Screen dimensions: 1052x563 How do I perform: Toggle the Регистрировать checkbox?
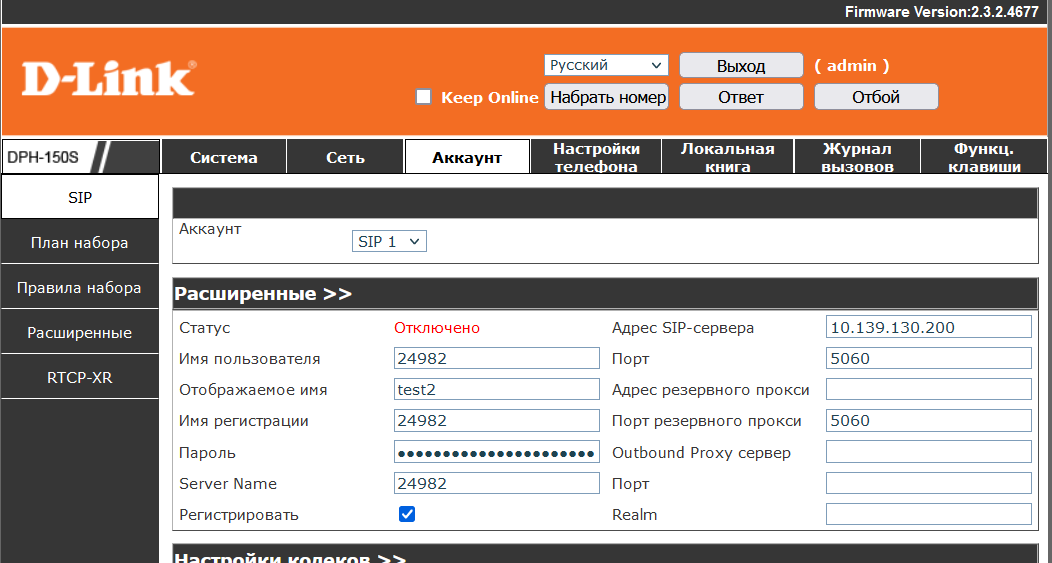coord(407,514)
